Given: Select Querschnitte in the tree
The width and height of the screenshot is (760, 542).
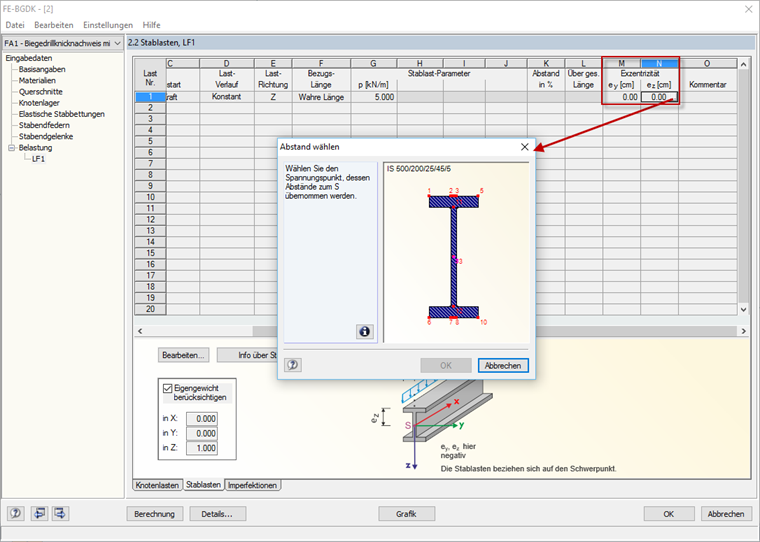Looking at the screenshot, I should pyautogui.click(x=41, y=92).
